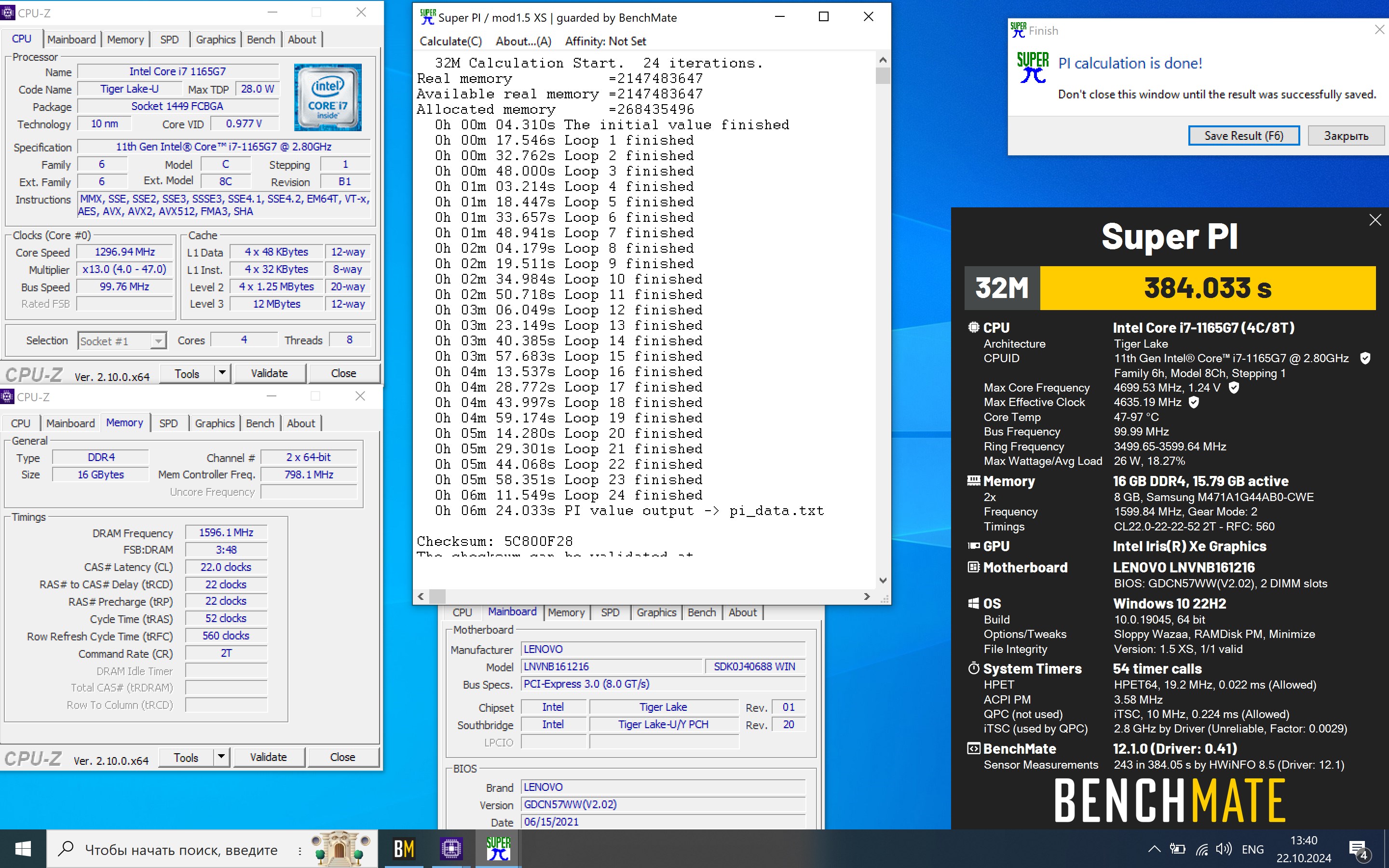Click the 1596.1 MHz DRAM Frequency value
This screenshot has width=1389, height=868.
pos(226,533)
